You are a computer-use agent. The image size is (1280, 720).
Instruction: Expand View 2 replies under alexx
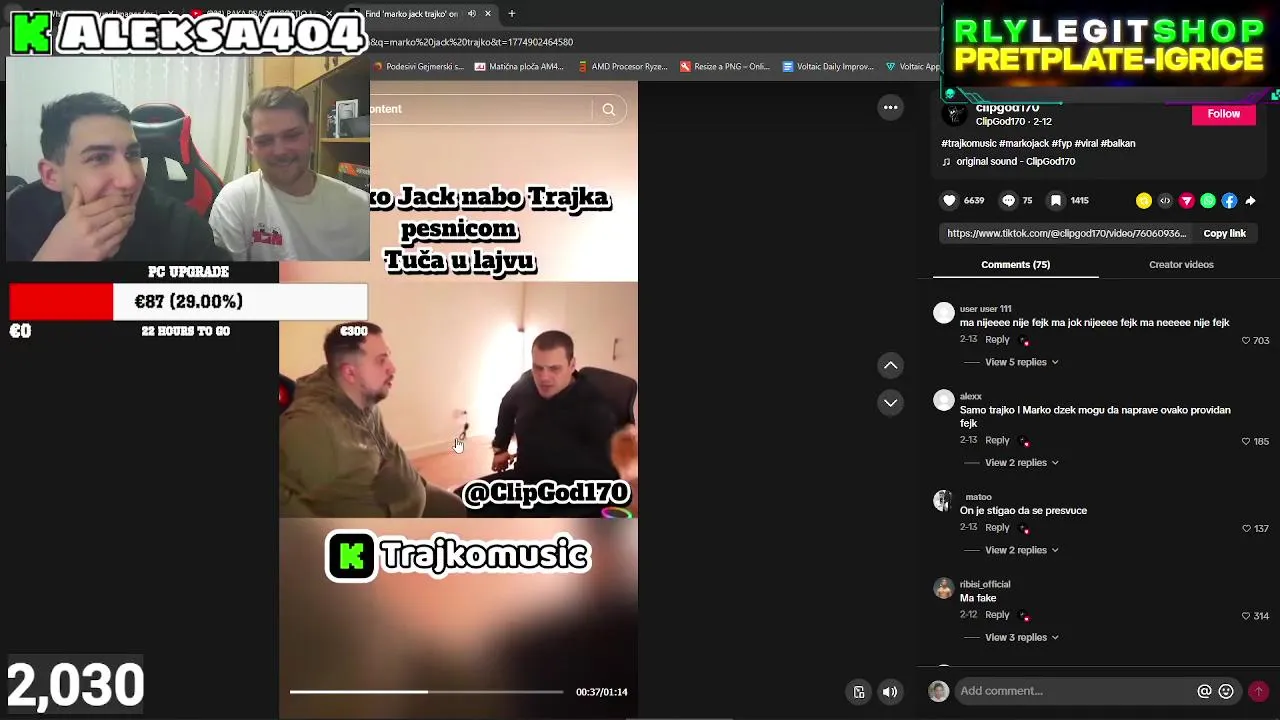point(1021,463)
